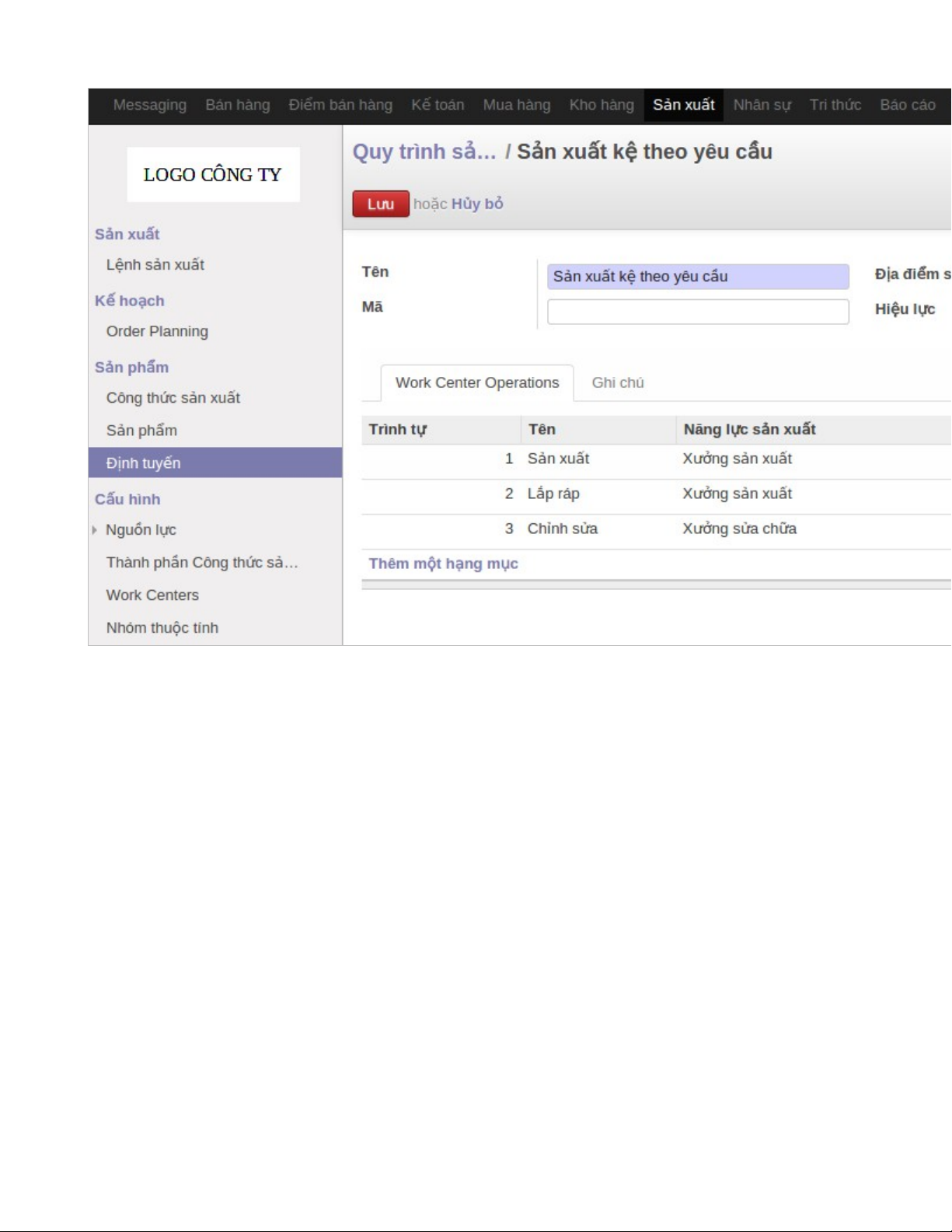Image resolution: width=952 pixels, height=1232 pixels.
Task: Open the Điểm bán hàng menu
Action: point(340,105)
